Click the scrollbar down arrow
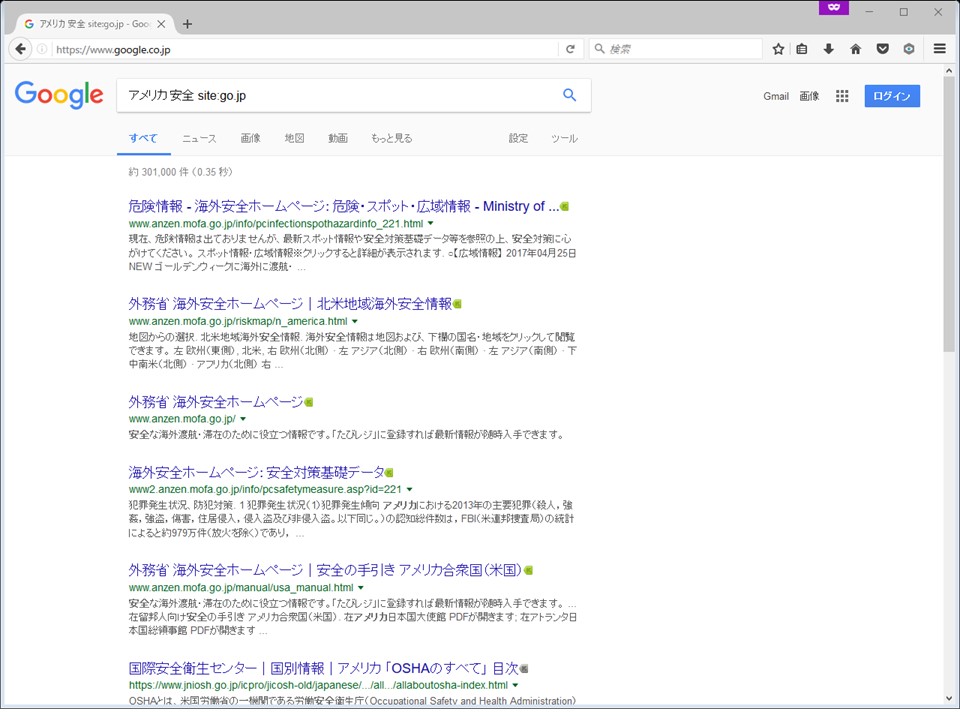The width and height of the screenshot is (960, 720). (949, 698)
